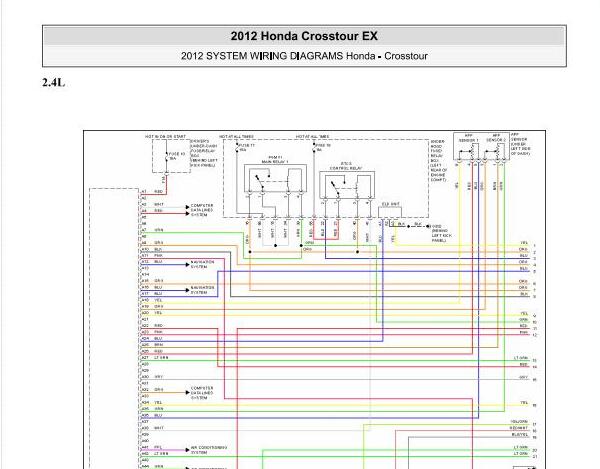Image resolution: width=600 pixels, height=469 pixels.
Task: Click the 'PGM-FI MAIN RELAY 1' label
Action: pyautogui.click(x=275, y=160)
